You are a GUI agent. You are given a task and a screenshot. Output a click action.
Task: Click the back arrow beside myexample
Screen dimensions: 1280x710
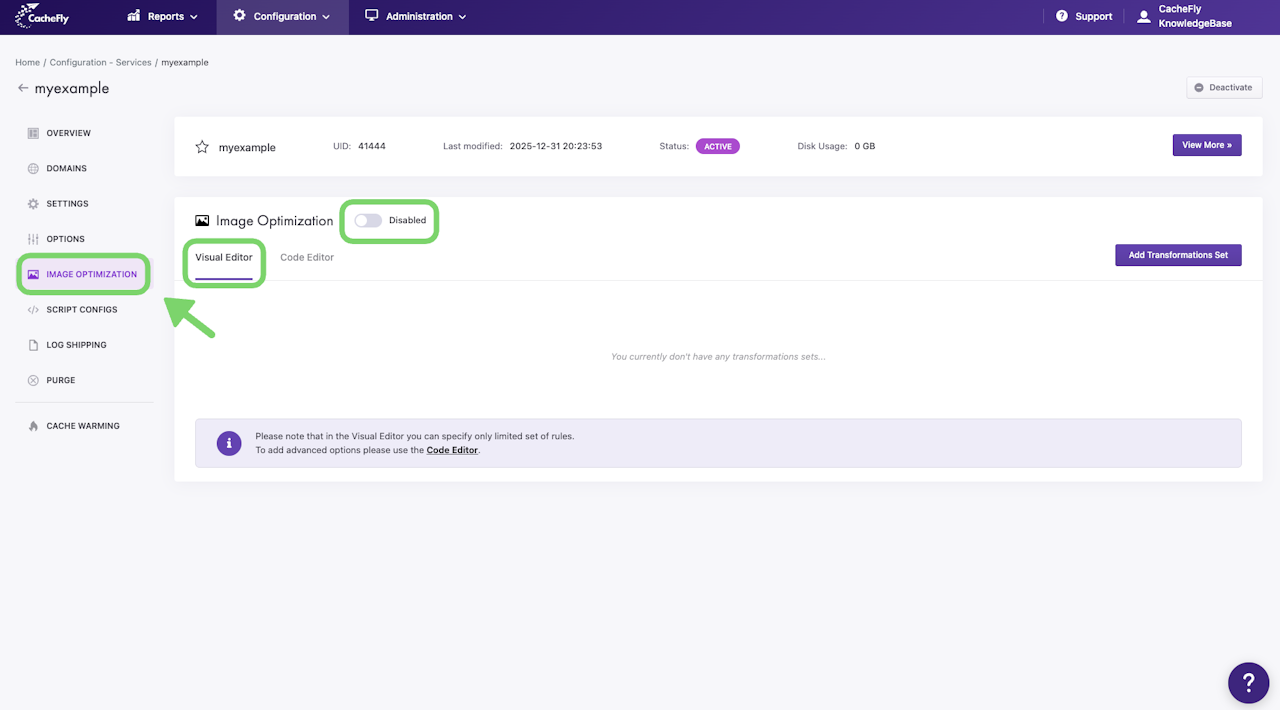point(23,88)
